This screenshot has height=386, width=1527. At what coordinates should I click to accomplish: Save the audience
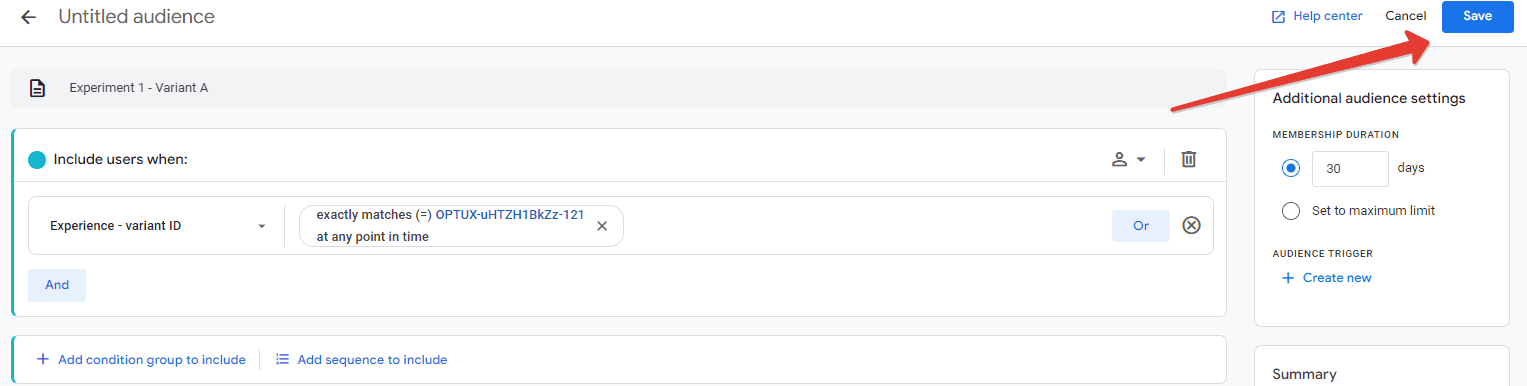(1478, 17)
